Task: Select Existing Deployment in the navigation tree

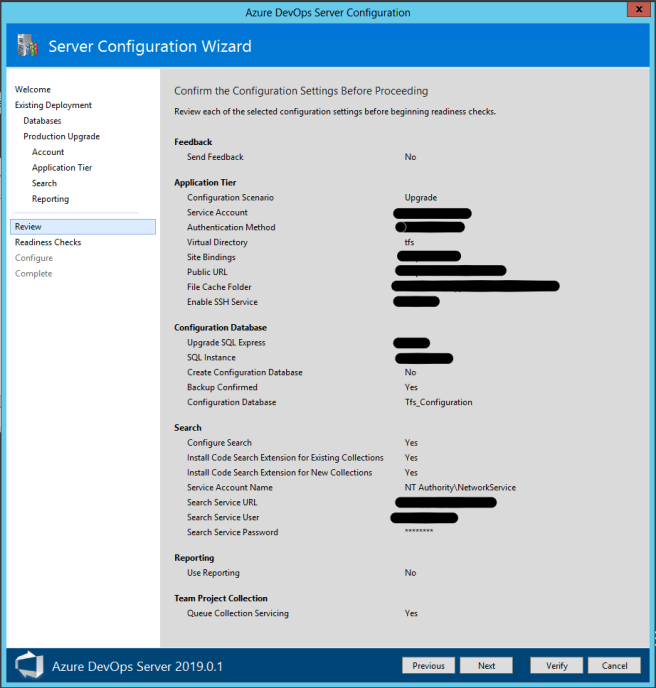Action: (x=53, y=105)
